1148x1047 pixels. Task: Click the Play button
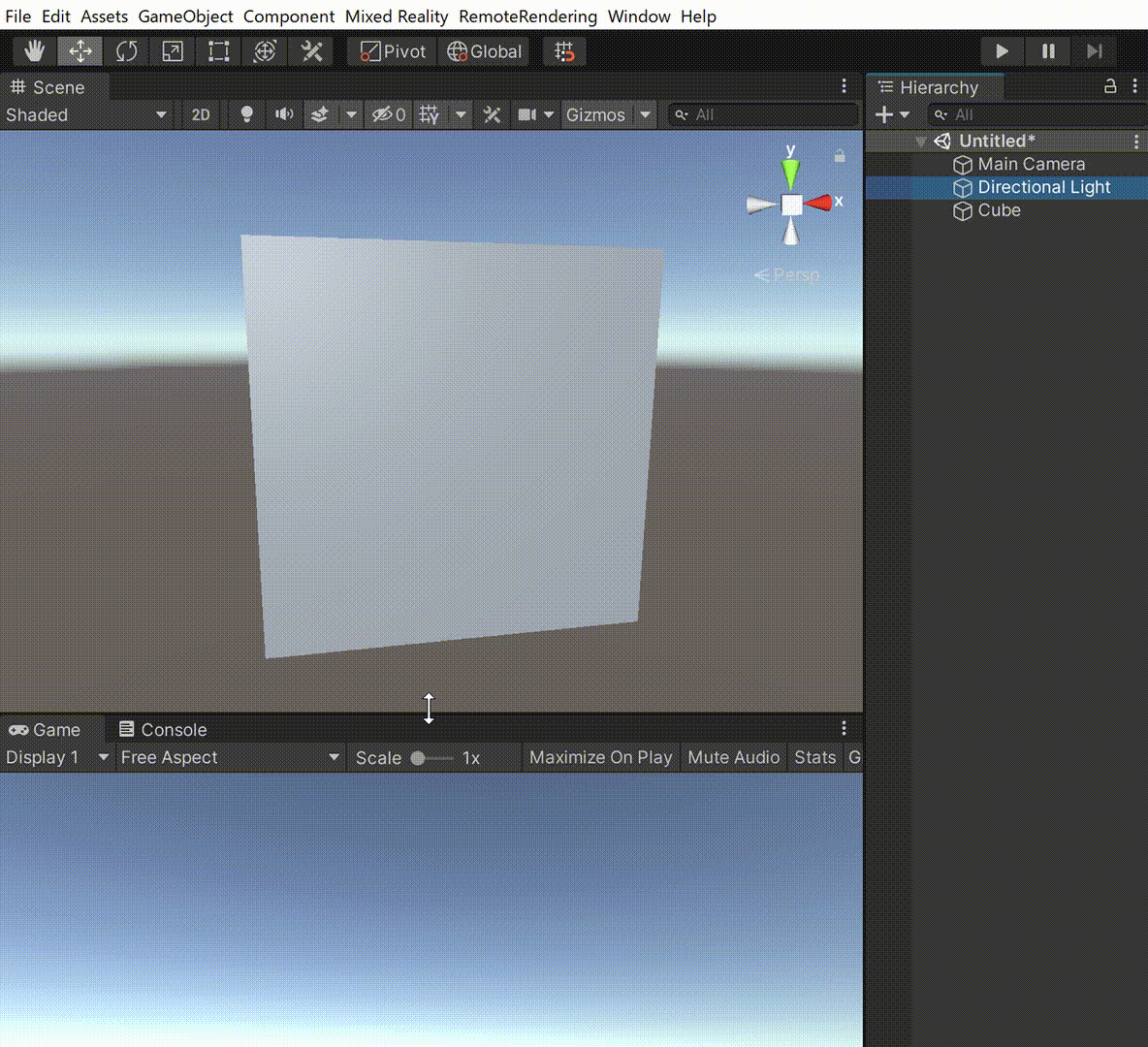(x=1002, y=51)
